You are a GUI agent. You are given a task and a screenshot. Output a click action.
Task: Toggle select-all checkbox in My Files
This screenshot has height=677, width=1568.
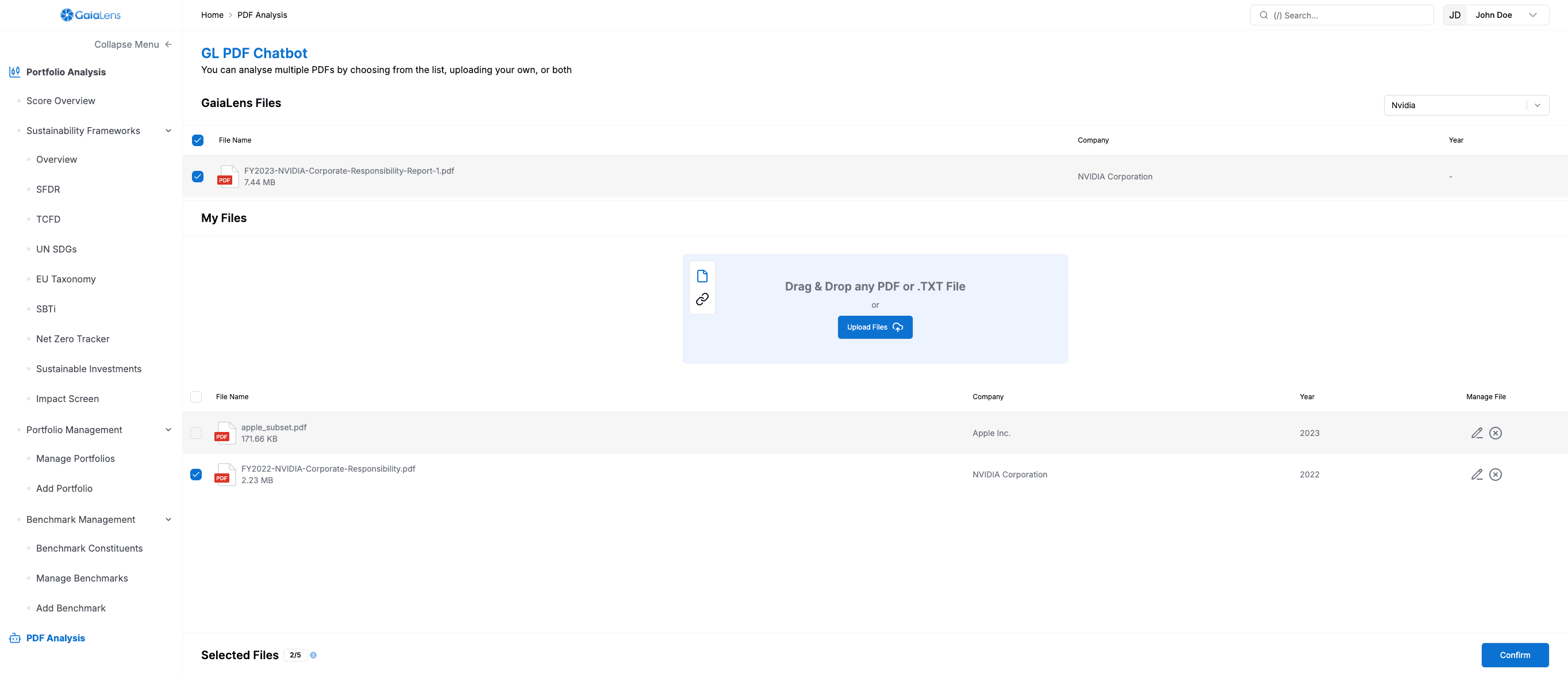pyautogui.click(x=196, y=397)
